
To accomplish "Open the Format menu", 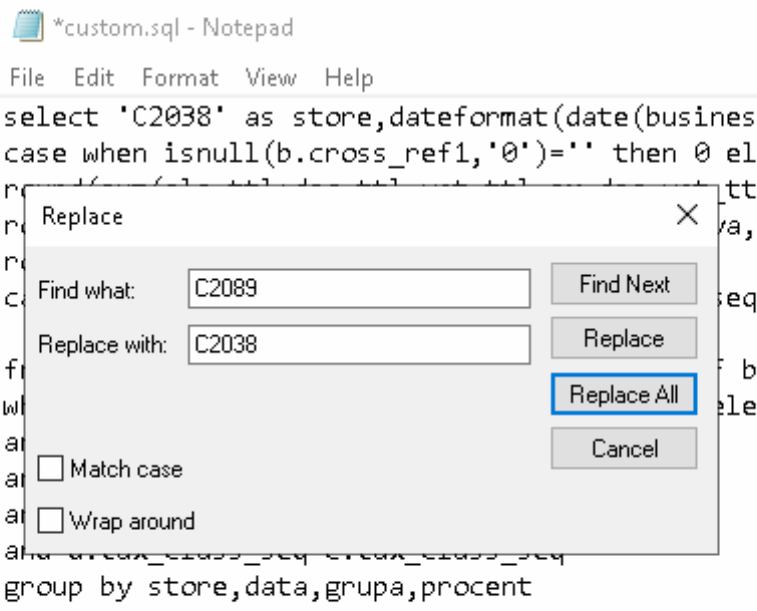I will [180, 77].
